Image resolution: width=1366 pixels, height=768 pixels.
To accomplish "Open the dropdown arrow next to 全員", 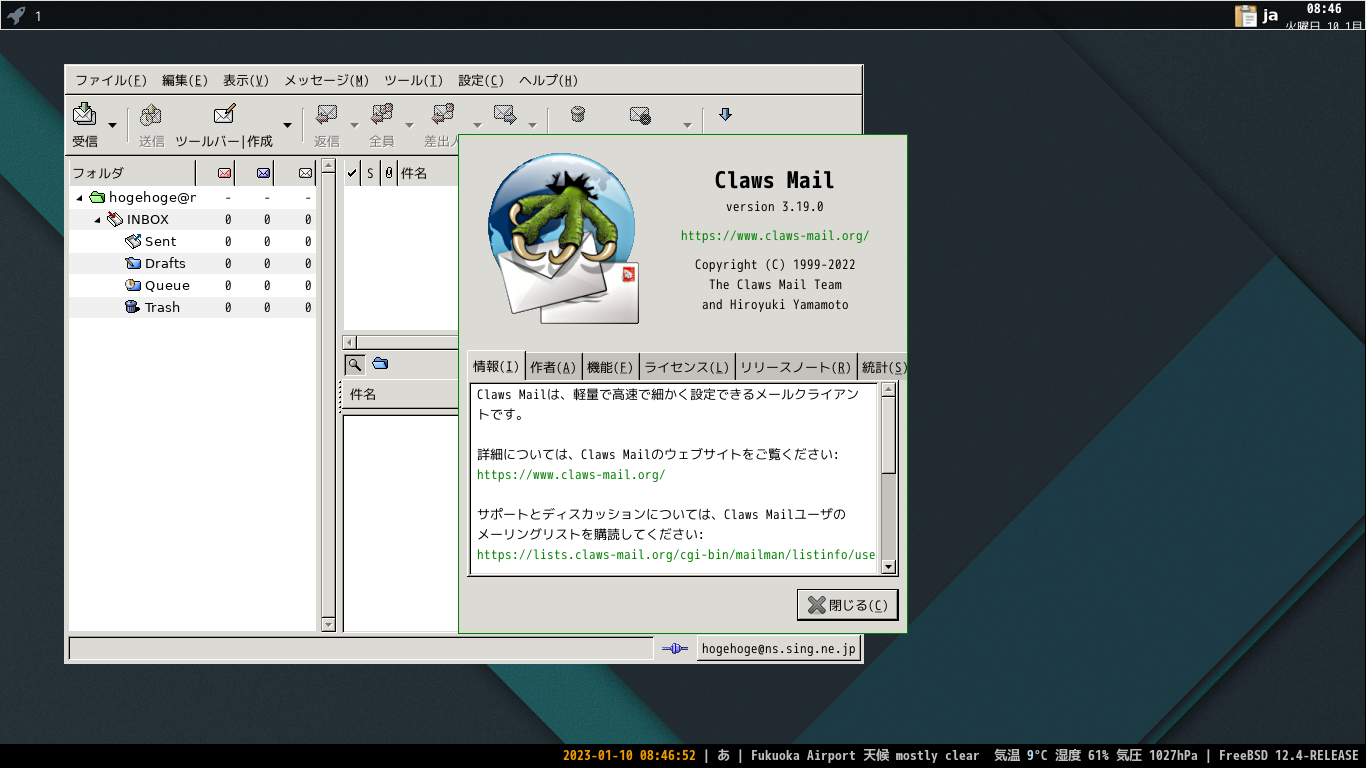I will [409, 125].
